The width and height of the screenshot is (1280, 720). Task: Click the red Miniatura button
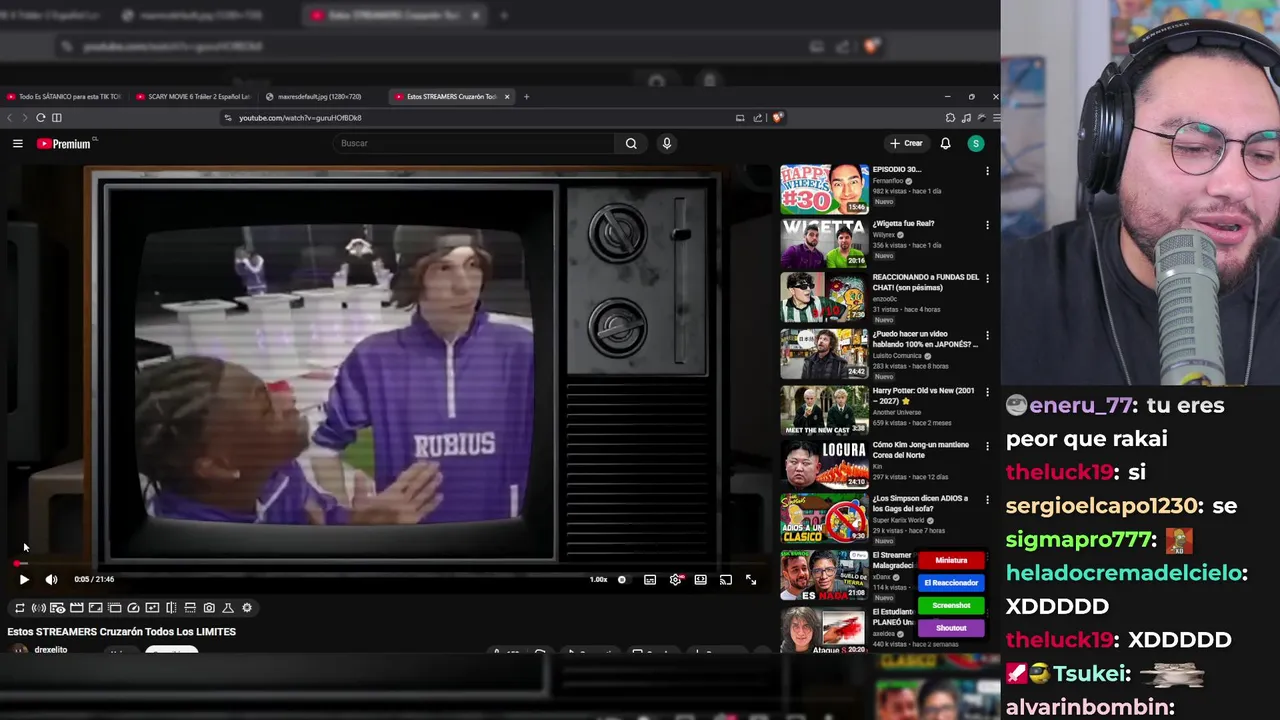pos(951,561)
